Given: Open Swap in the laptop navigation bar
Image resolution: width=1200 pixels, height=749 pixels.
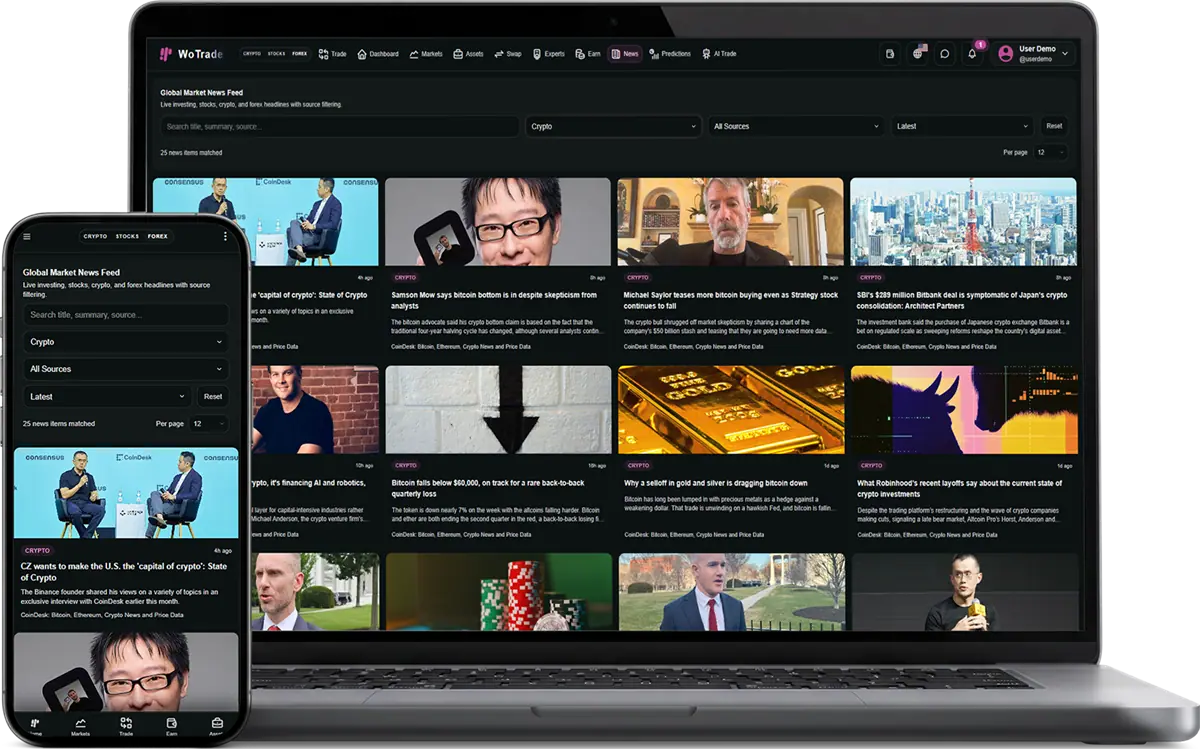Looking at the screenshot, I should [508, 54].
